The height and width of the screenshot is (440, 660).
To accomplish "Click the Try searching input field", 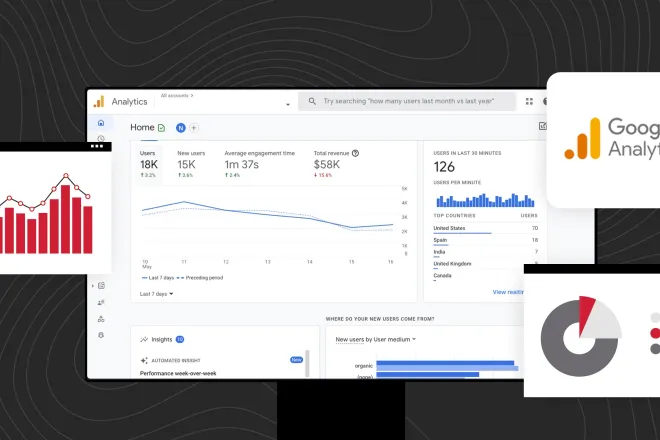I will coord(407,101).
